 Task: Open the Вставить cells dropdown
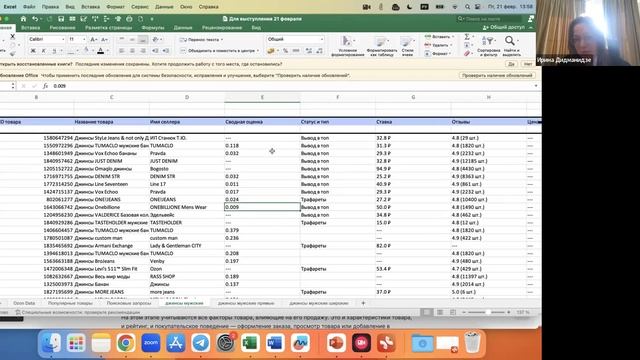[x=438, y=37]
